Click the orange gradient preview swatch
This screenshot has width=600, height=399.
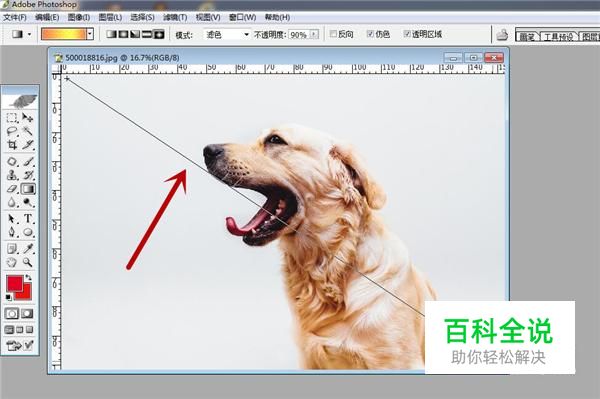tap(64, 34)
